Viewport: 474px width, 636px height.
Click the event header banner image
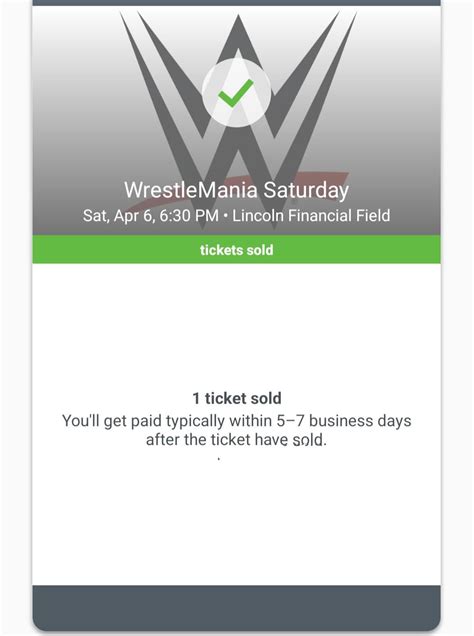pos(236,120)
